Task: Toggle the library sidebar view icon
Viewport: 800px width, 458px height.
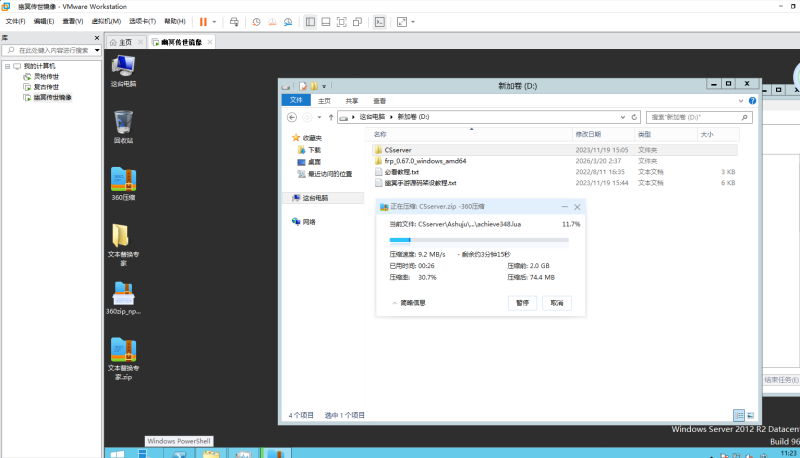Action: (x=310, y=22)
